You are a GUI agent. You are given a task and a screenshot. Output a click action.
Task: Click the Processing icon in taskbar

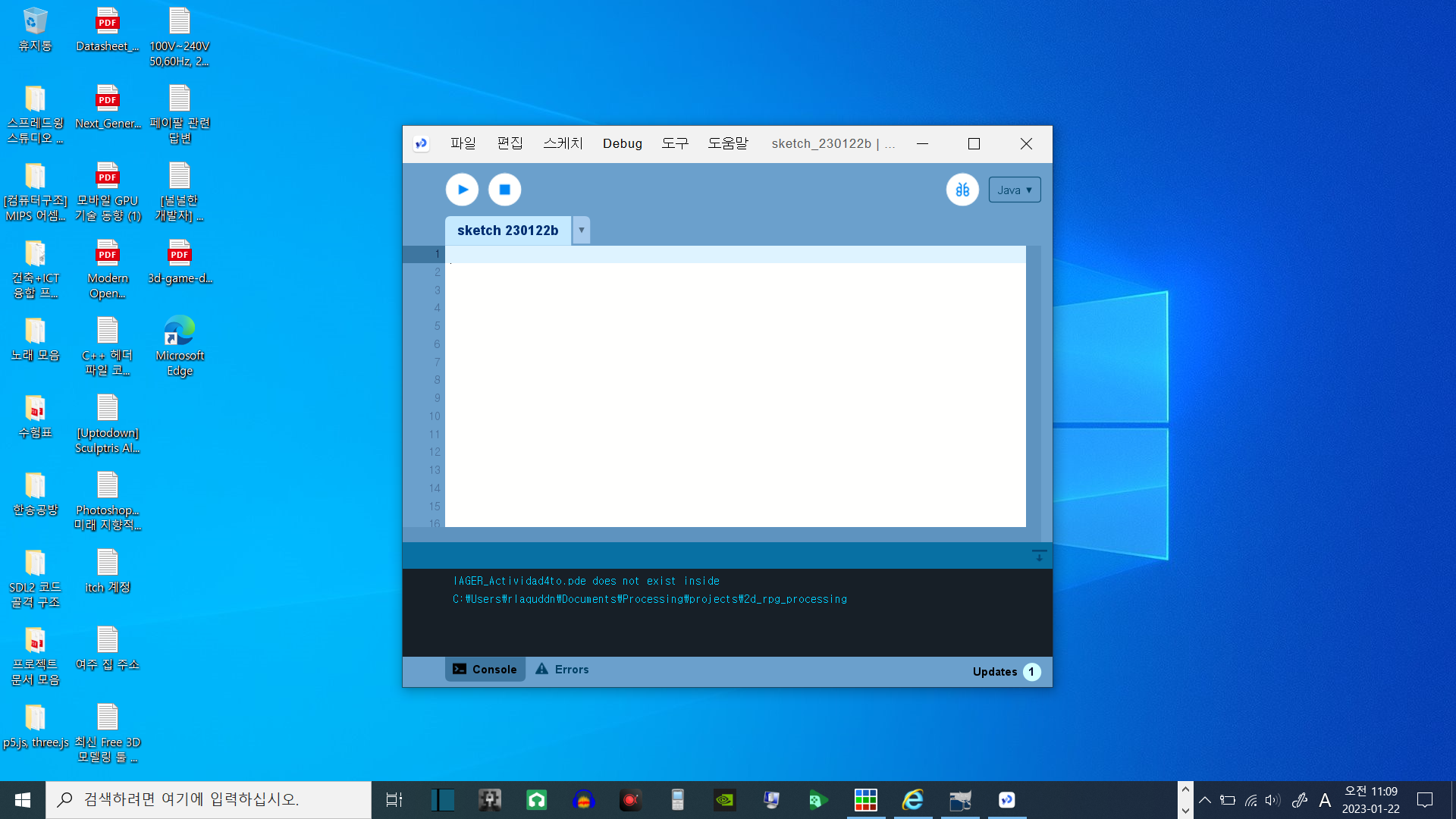tap(1006, 800)
